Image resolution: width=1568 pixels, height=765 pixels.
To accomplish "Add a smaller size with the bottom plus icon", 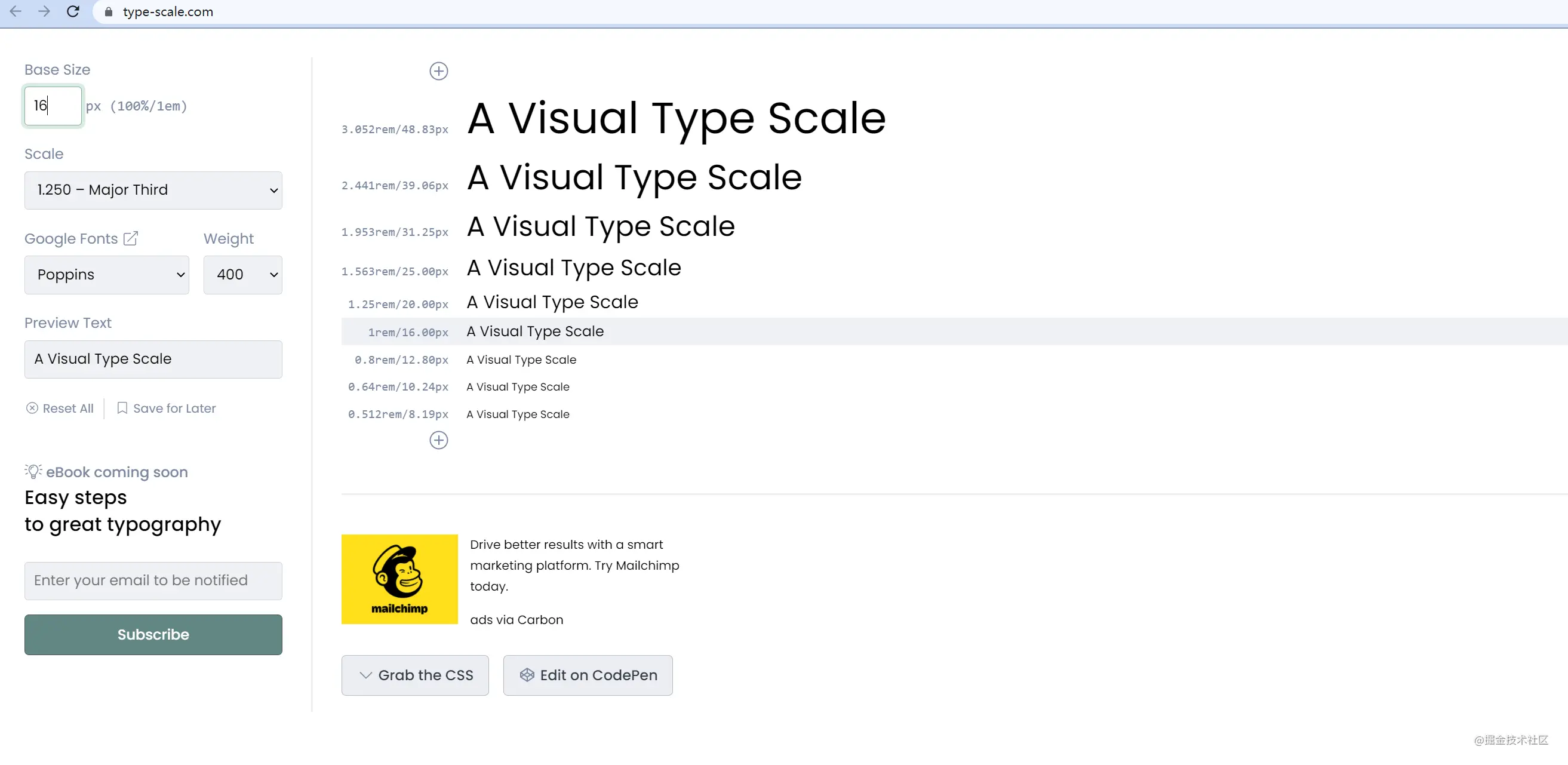I will 438,440.
